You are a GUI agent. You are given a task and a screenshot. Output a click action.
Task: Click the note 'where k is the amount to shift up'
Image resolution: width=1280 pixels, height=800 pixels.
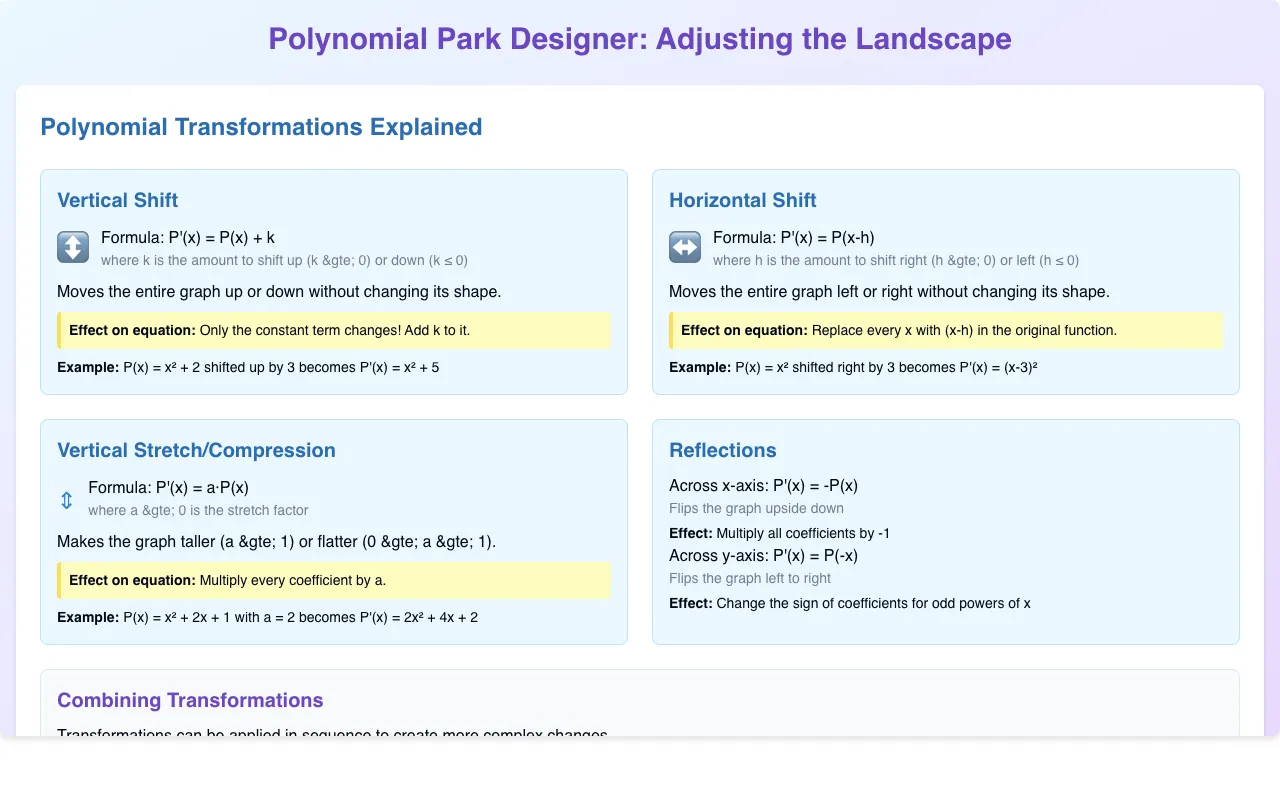click(284, 260)
